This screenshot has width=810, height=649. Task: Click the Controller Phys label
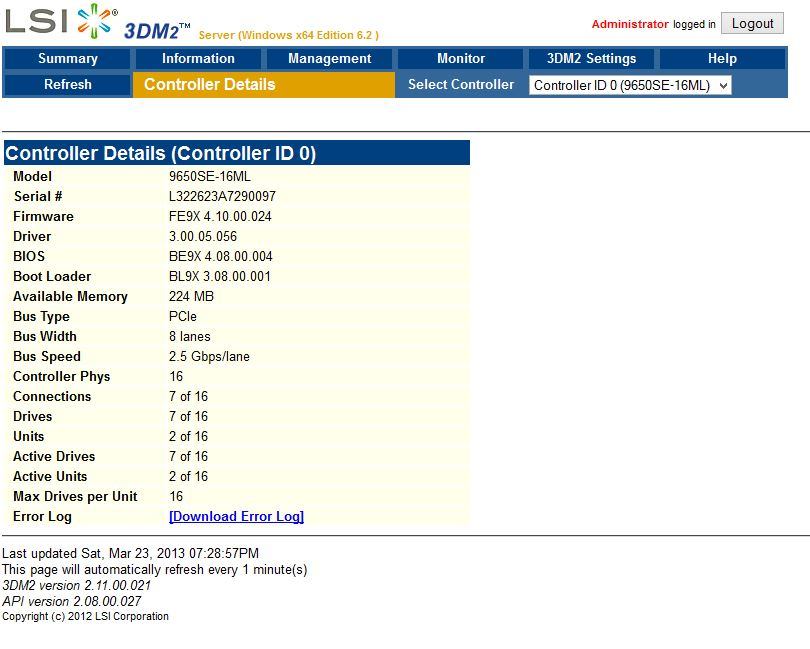(x=61, y=377)
